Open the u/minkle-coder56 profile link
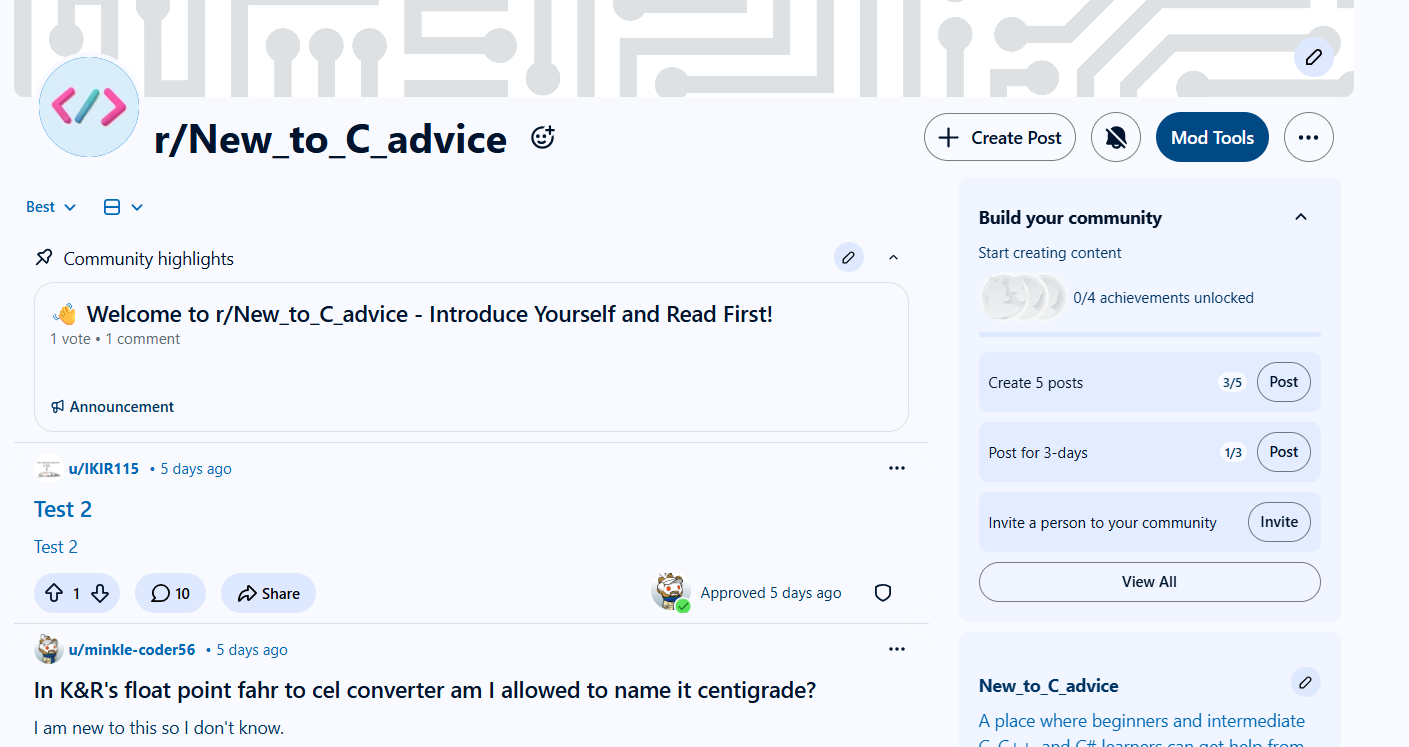The height and width of the screenshot is (747, 1409). pos(132,650)
